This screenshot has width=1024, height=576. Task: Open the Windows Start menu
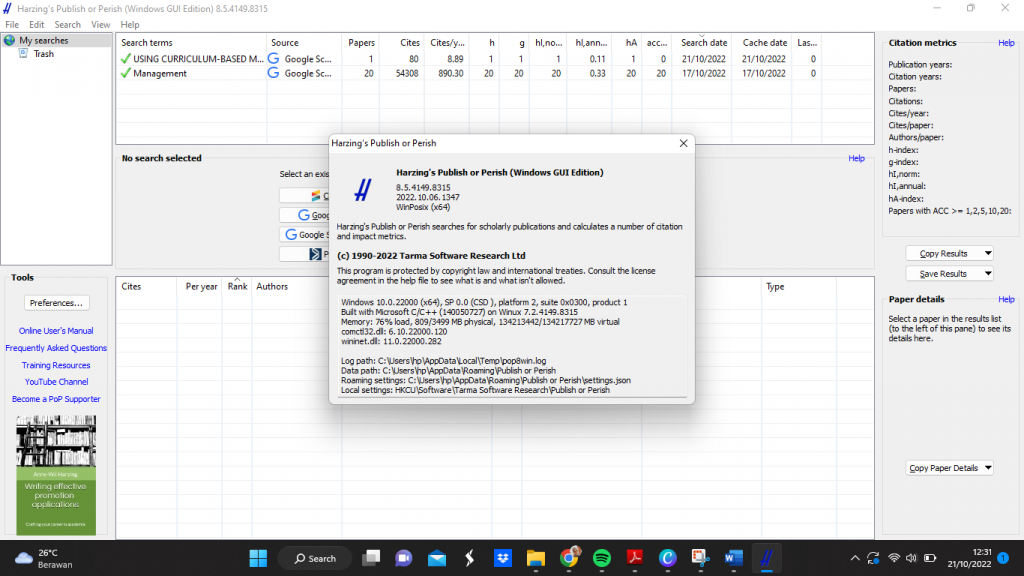click(x=258, y=558)
